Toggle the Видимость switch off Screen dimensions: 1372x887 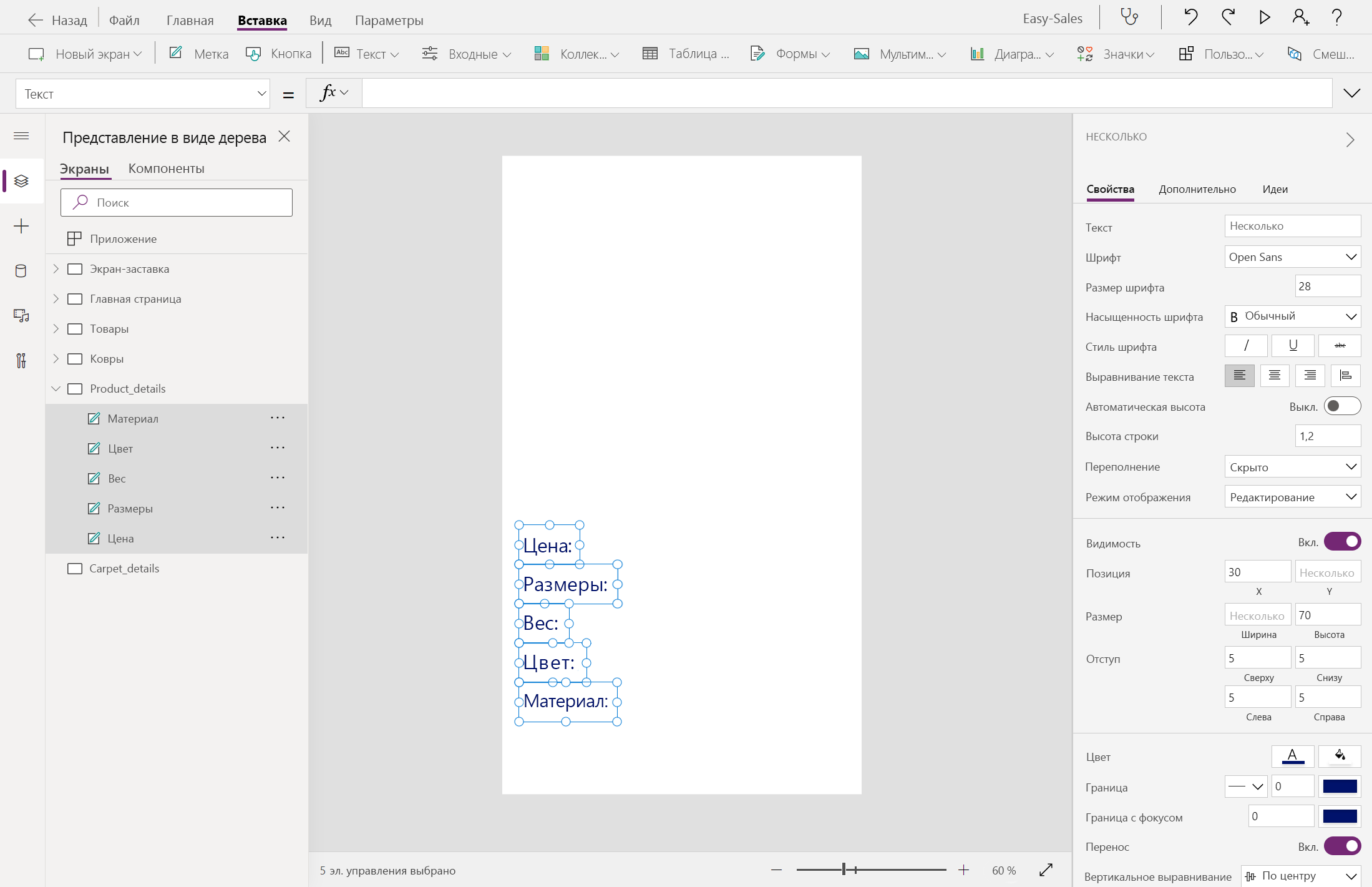[x=1342, y=542]
